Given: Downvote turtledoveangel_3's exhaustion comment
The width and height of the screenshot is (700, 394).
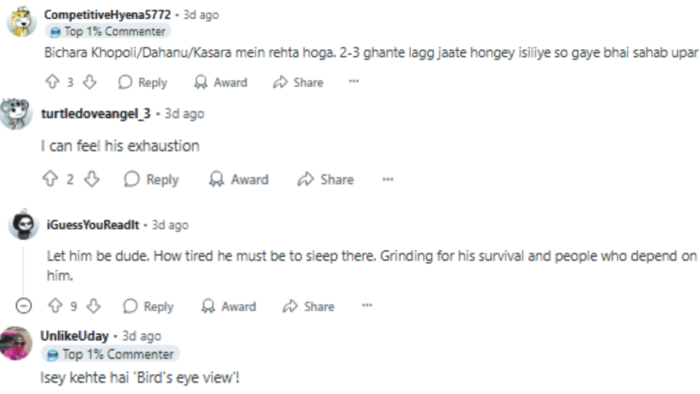Looking at the screenshot, I should pos(92,179).
